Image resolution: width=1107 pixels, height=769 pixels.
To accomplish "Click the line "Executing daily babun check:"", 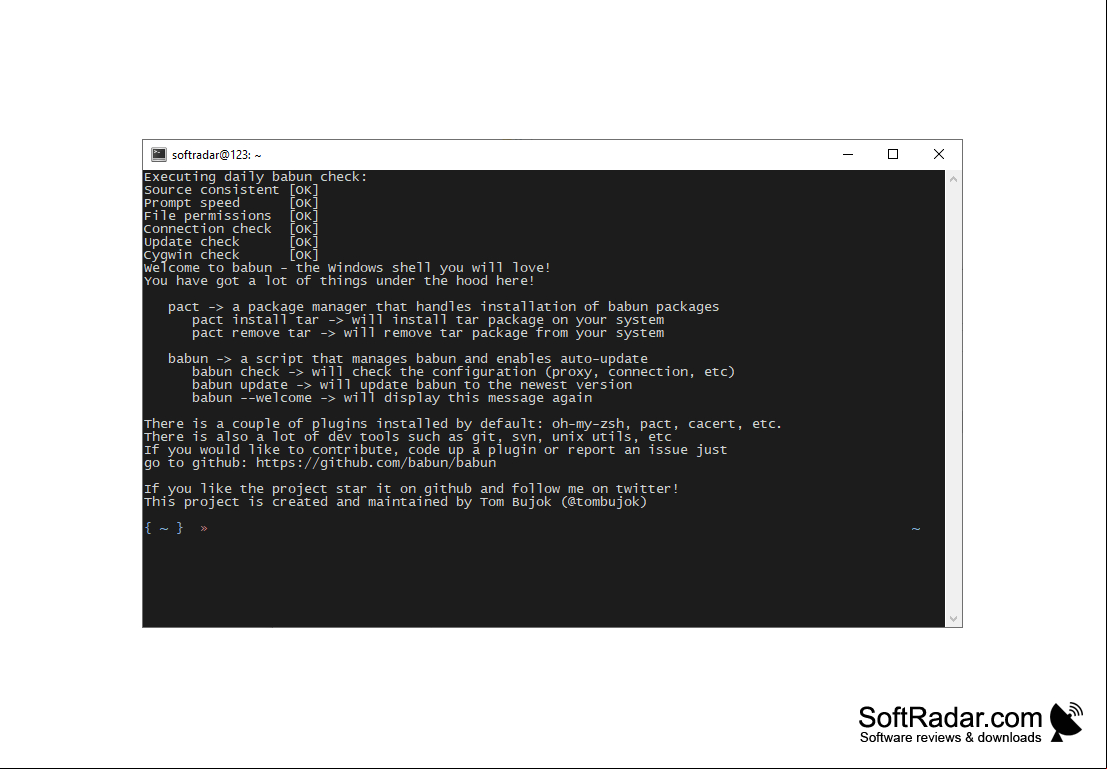I will pyautogui.click(x=256, y=177).
